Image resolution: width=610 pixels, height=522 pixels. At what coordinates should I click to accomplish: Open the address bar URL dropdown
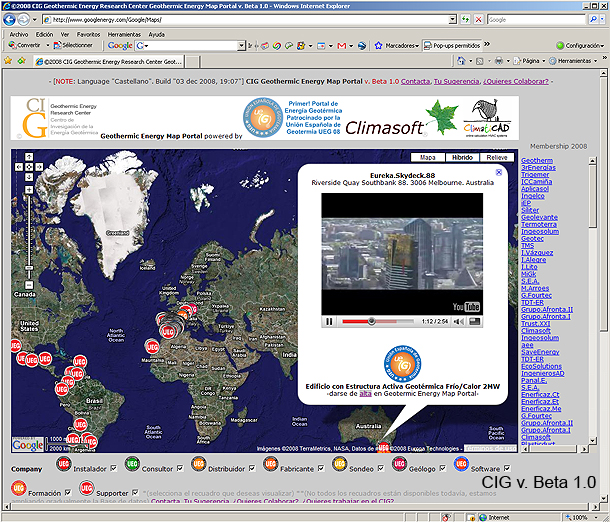(452, 19)
